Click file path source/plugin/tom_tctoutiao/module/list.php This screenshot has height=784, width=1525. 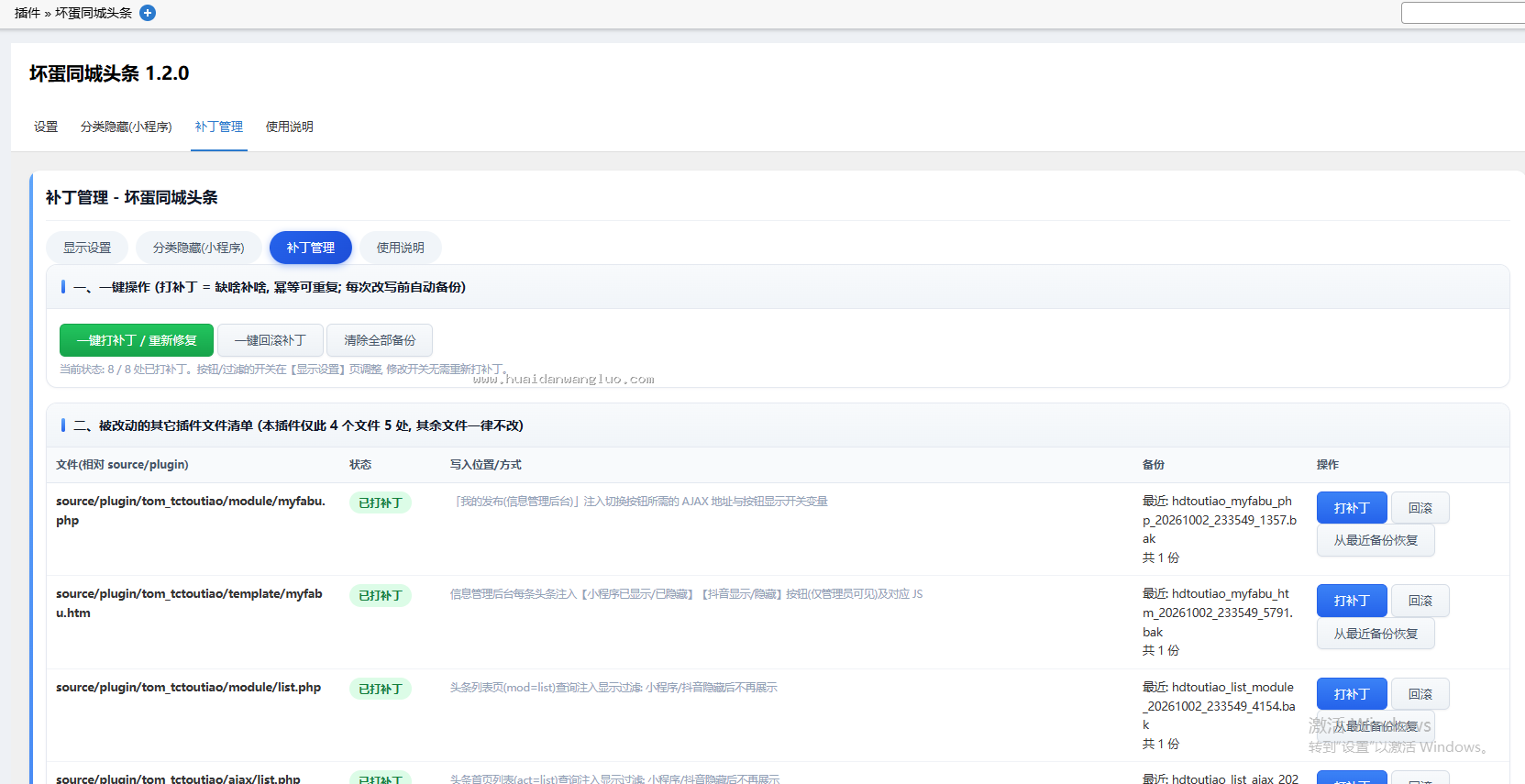(188, 687)
